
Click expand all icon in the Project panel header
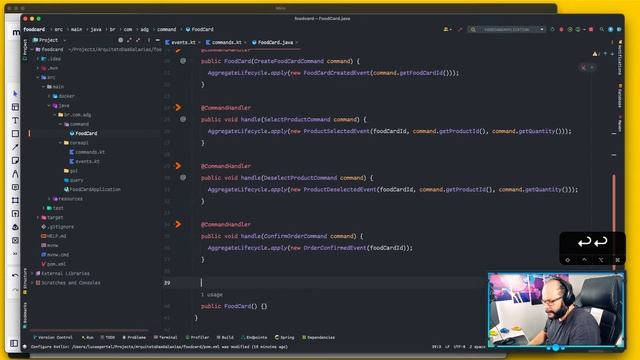point(129,40)
